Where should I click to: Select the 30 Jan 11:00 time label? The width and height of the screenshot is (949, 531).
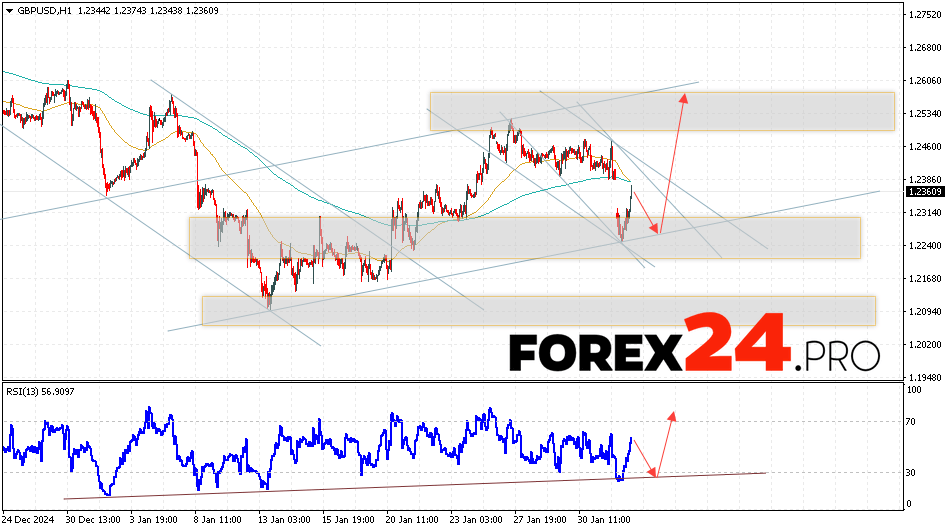pos(602,520)
